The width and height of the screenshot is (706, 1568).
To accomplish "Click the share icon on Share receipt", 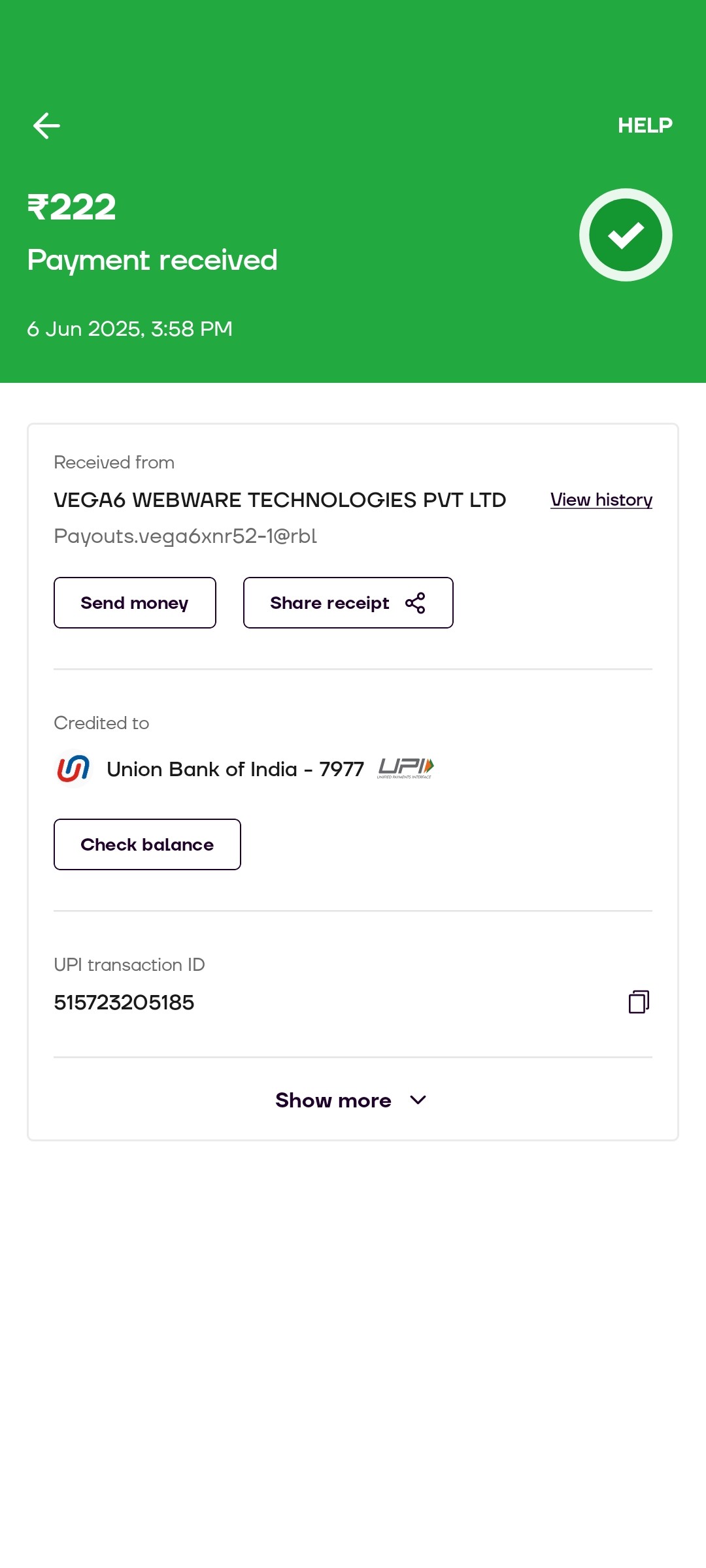I will point(415,603).
